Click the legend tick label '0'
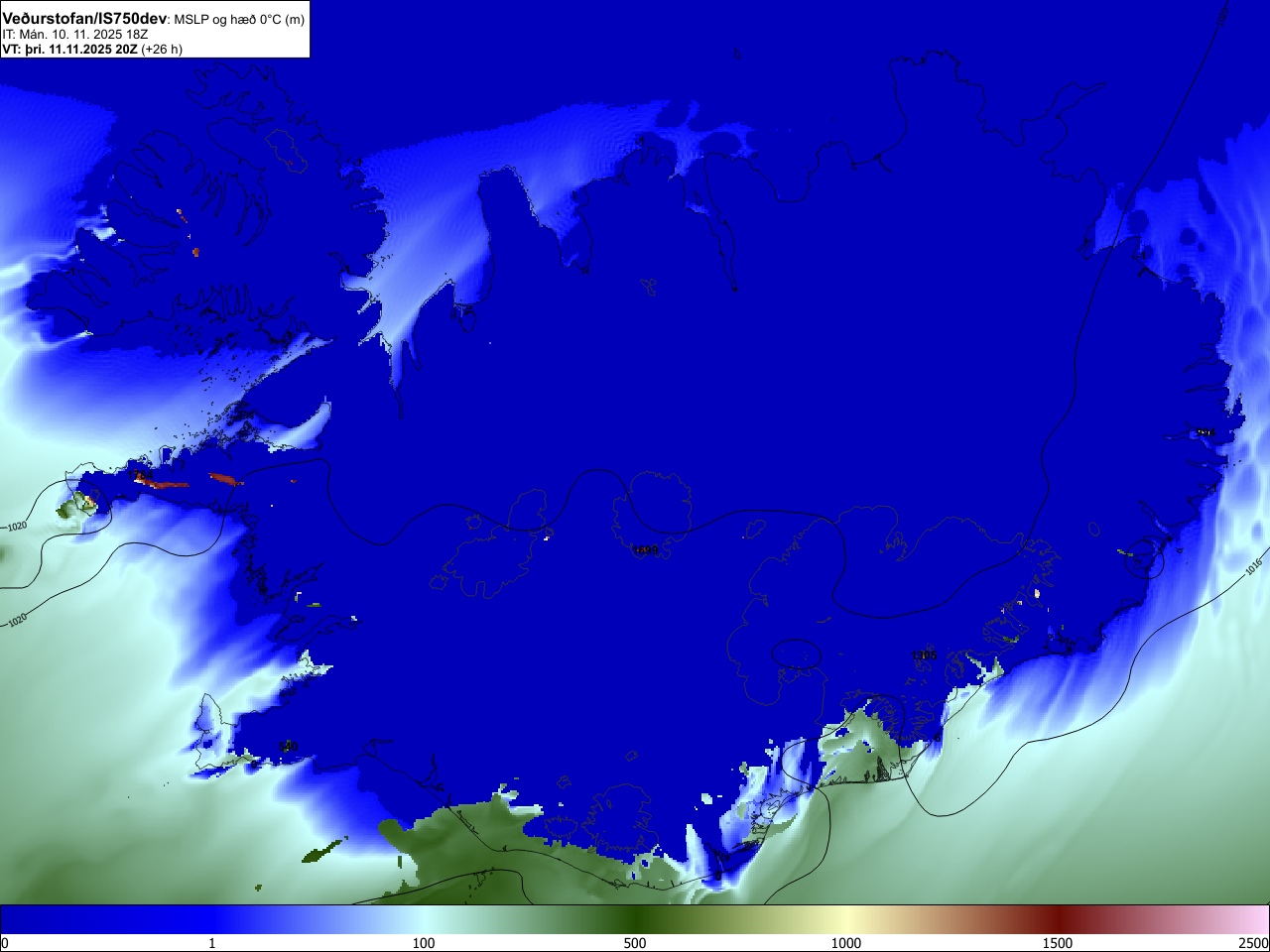Viewport: 1270px width, 952px height. (x=5, y=943)
